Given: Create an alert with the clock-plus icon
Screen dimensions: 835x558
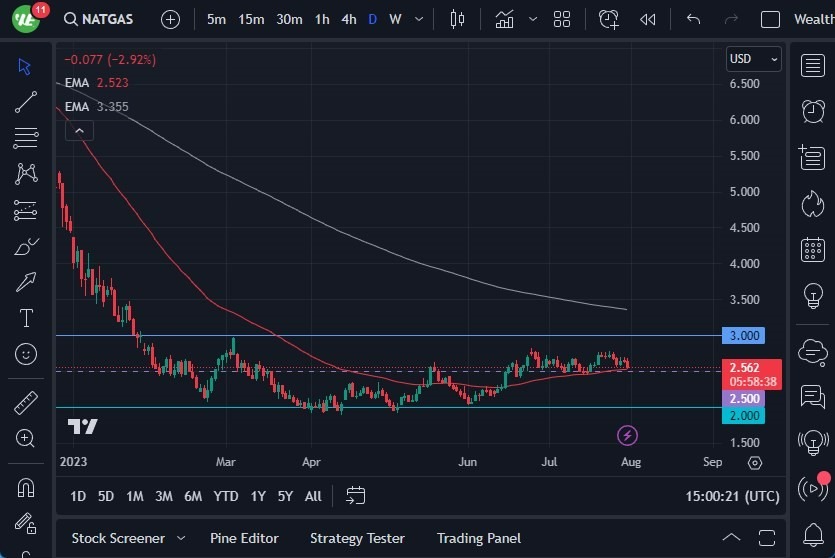Looking at the screenshot, I should point(609,20).
